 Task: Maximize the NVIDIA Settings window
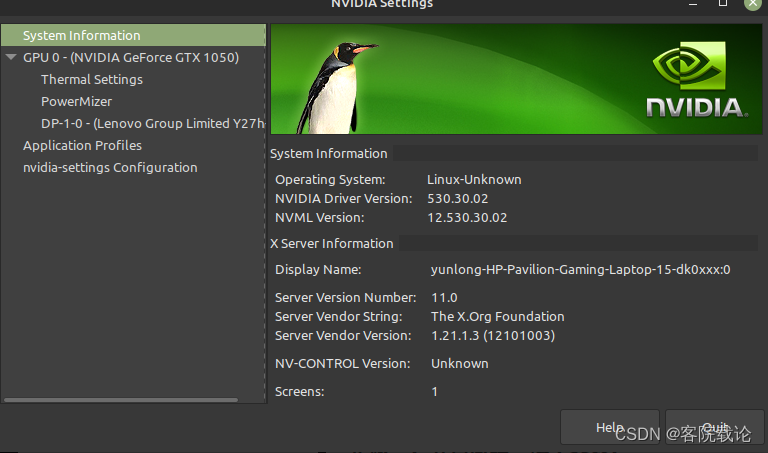tap(722, 3)
